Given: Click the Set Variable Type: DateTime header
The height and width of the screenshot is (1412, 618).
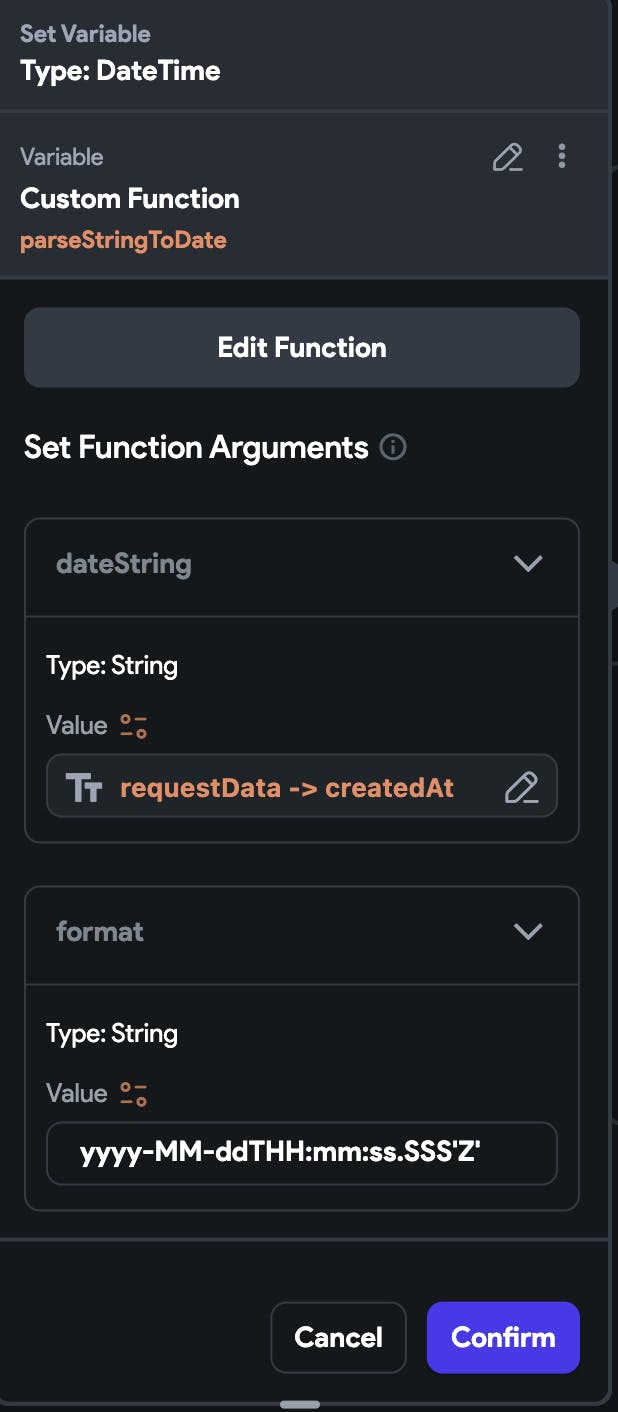Looking at the screenshot, I should tap(120, 53).
